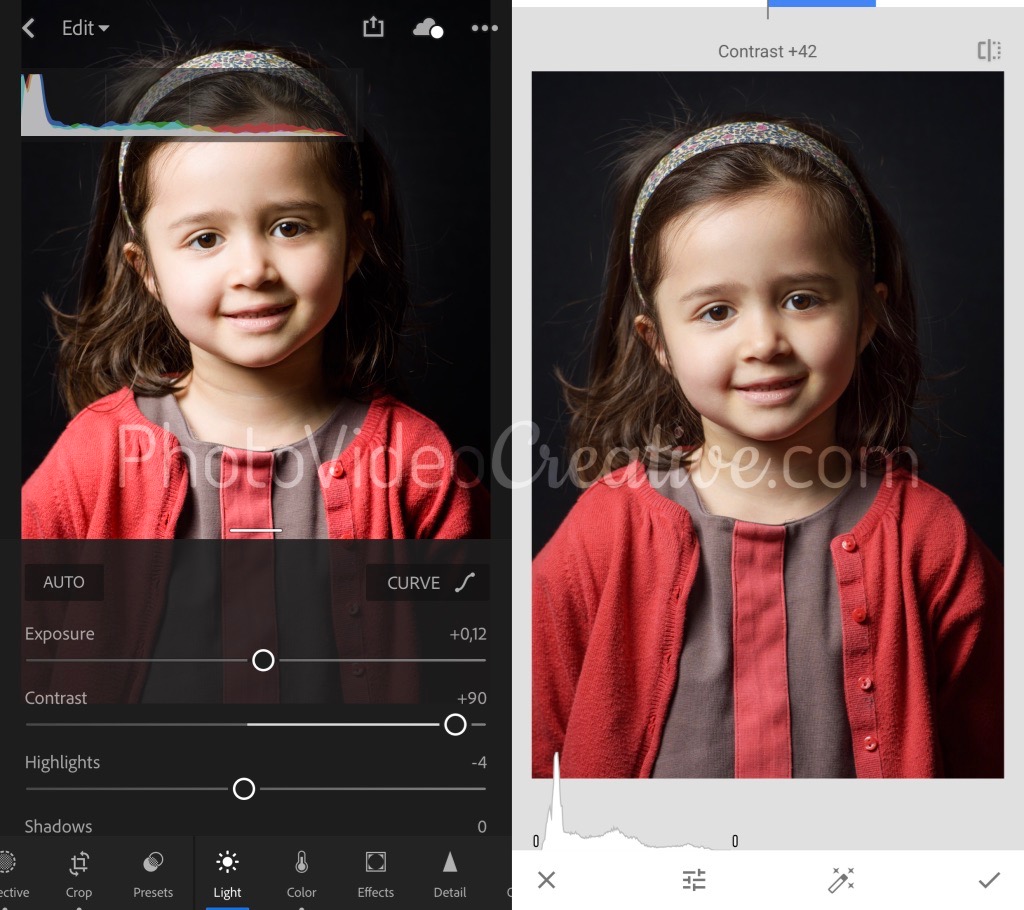The height and width of the screenshot is (910, 1024).
Task: Click the AUTO button
Action: (x=64, y=582)
